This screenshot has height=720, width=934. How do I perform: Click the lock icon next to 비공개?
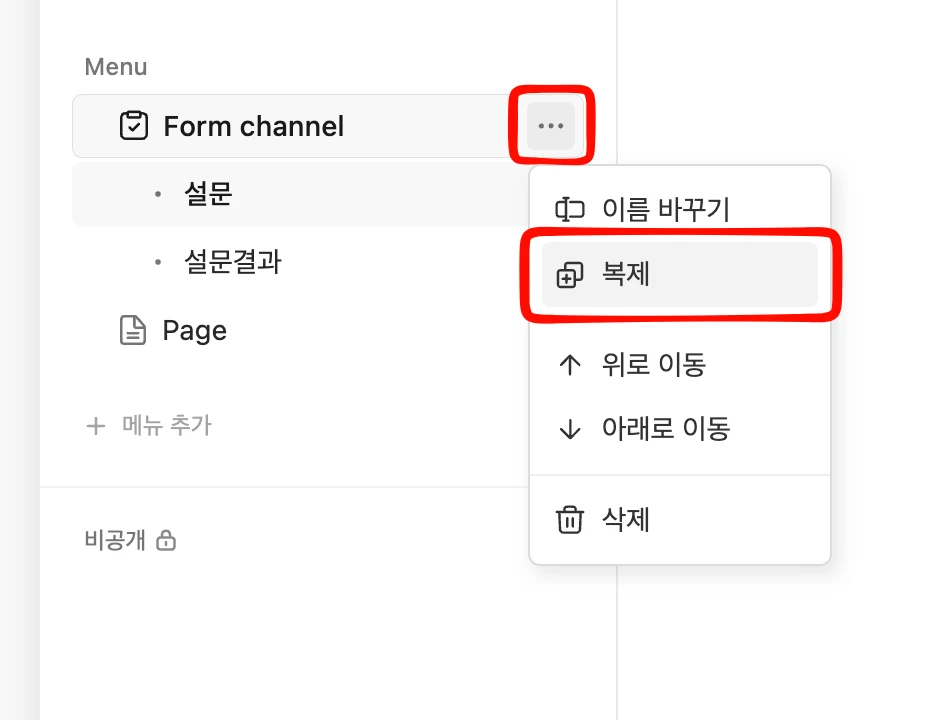point(167,541)
